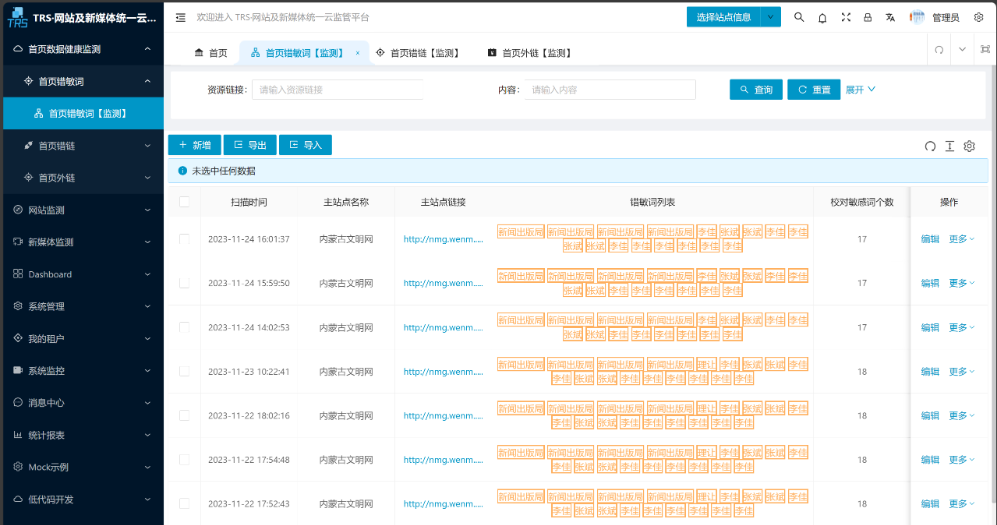Open the language translation icon
The height and width of the screenshot is (525, 997).
coord(890,17)
